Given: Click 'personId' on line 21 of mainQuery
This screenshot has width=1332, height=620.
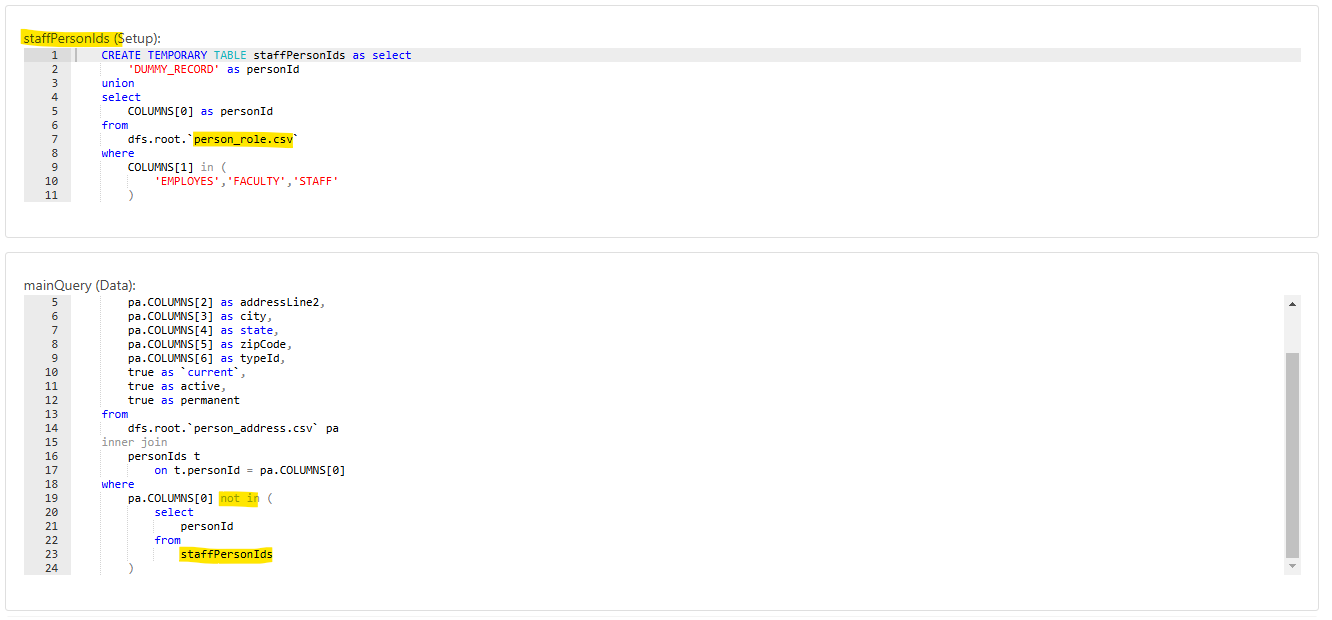Looking at the screenshot, I should point(207,526).
